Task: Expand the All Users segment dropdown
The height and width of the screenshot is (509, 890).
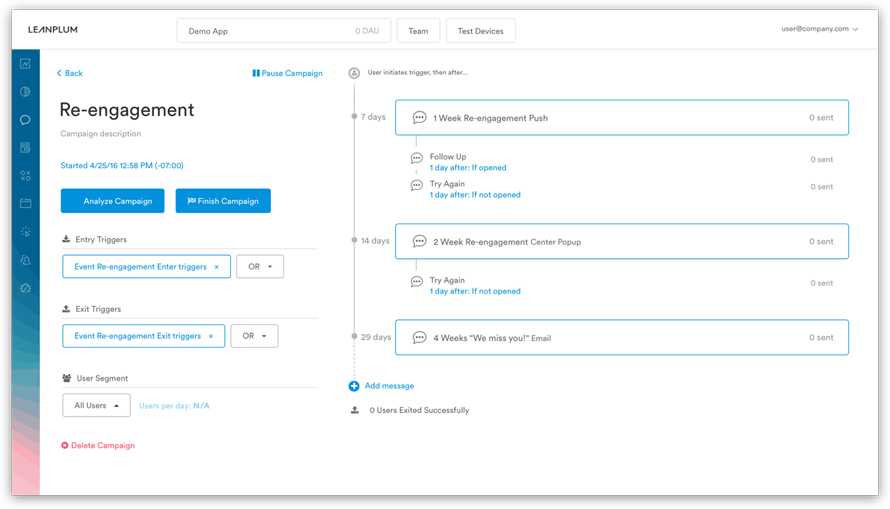Action: coord(96,406)
